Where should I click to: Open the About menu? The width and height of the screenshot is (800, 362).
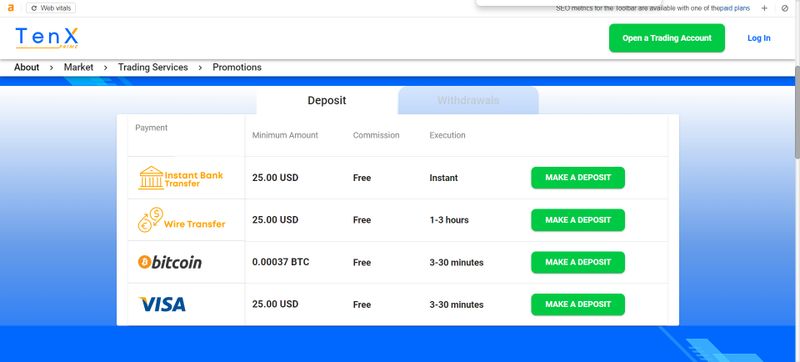27,67
